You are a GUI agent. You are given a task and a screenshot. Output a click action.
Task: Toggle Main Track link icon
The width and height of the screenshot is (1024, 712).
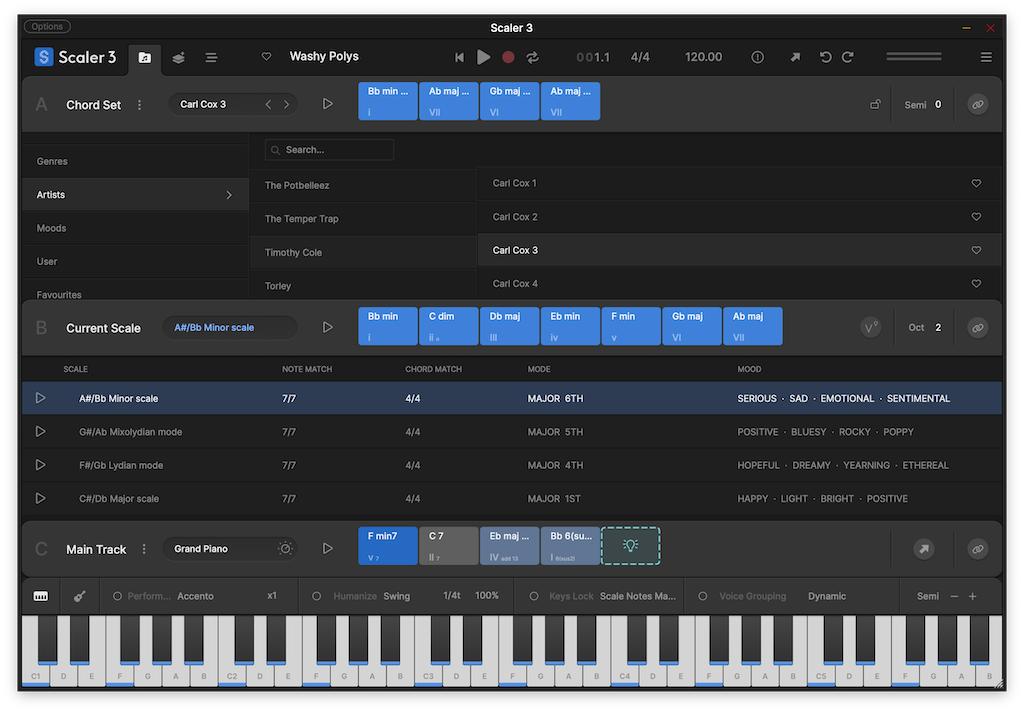pos(978,549)
